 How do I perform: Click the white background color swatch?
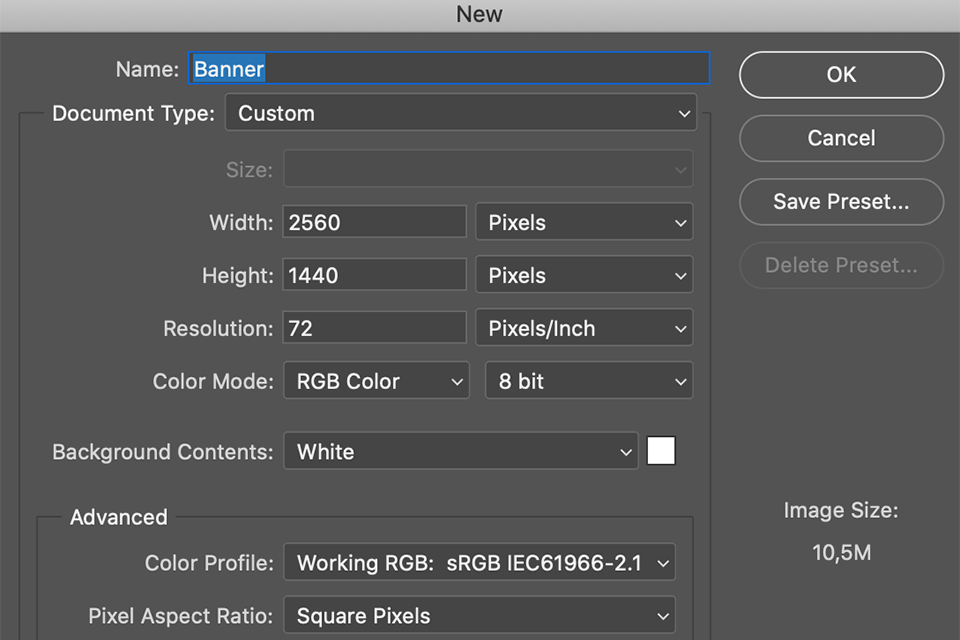tap(661, 452)
